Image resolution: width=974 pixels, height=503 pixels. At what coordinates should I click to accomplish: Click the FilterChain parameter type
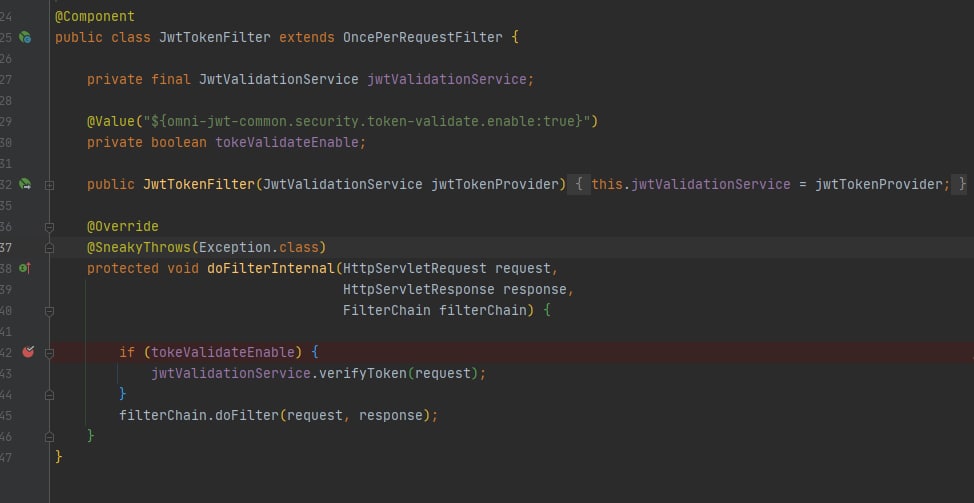click(386, 310)
